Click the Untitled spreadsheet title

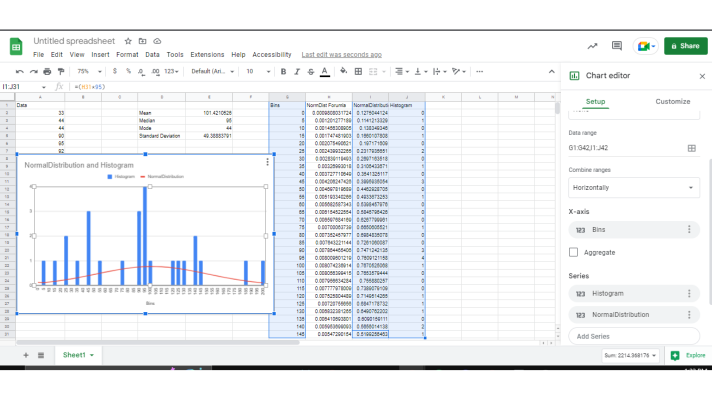tap(74, 41)
